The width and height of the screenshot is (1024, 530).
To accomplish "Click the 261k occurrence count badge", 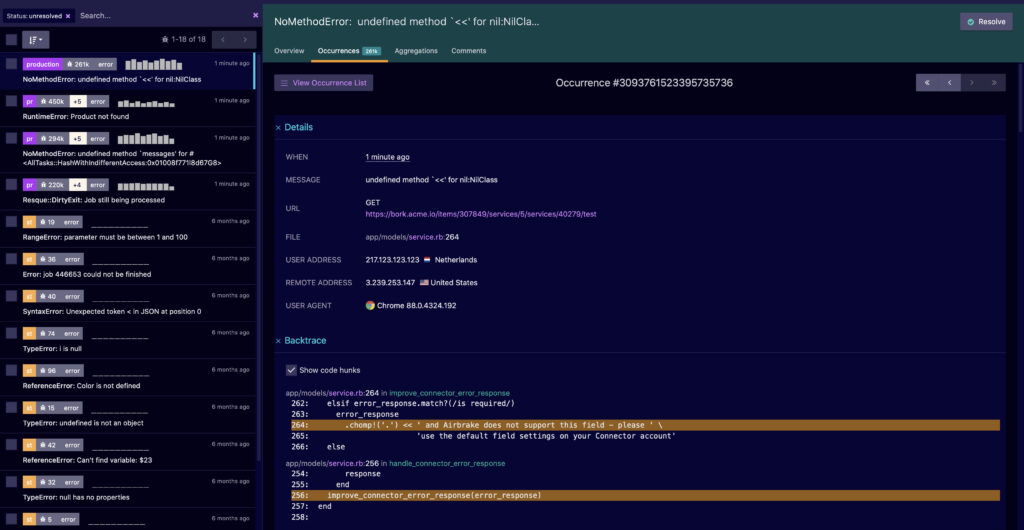I will click(78, 64).
